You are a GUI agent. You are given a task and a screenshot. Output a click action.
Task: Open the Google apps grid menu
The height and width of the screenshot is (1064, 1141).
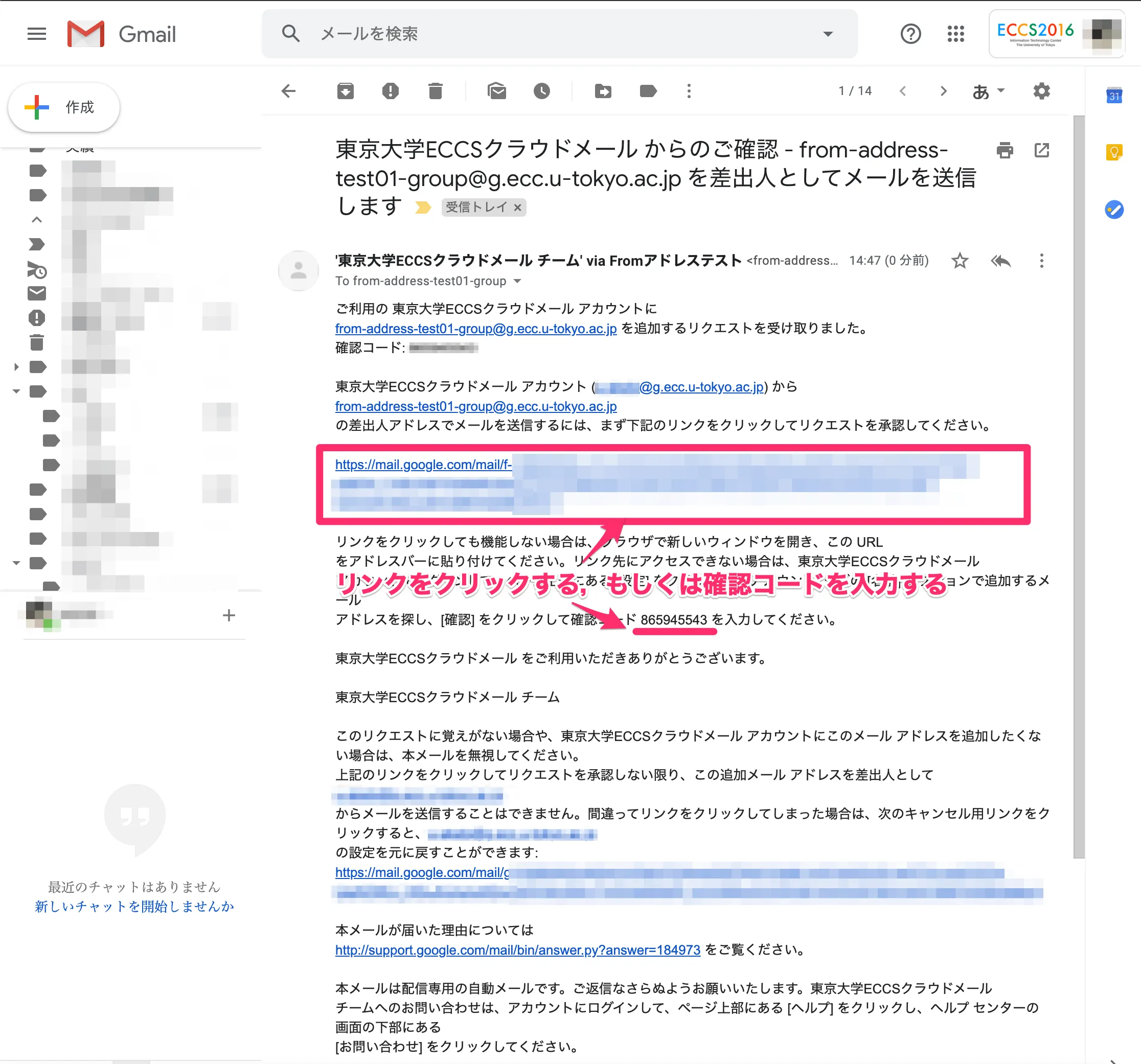point(955,34)
